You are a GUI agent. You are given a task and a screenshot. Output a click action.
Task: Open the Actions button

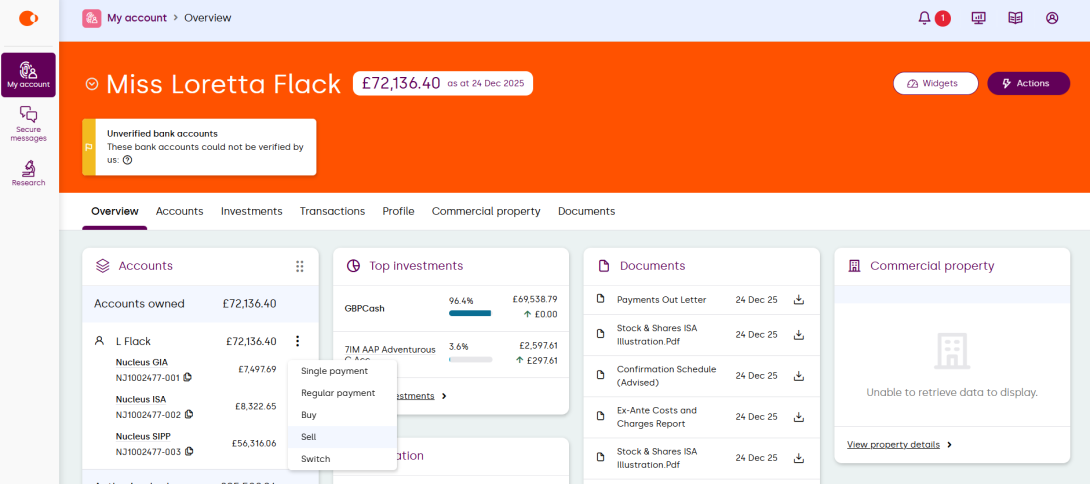pos(1028,83)
